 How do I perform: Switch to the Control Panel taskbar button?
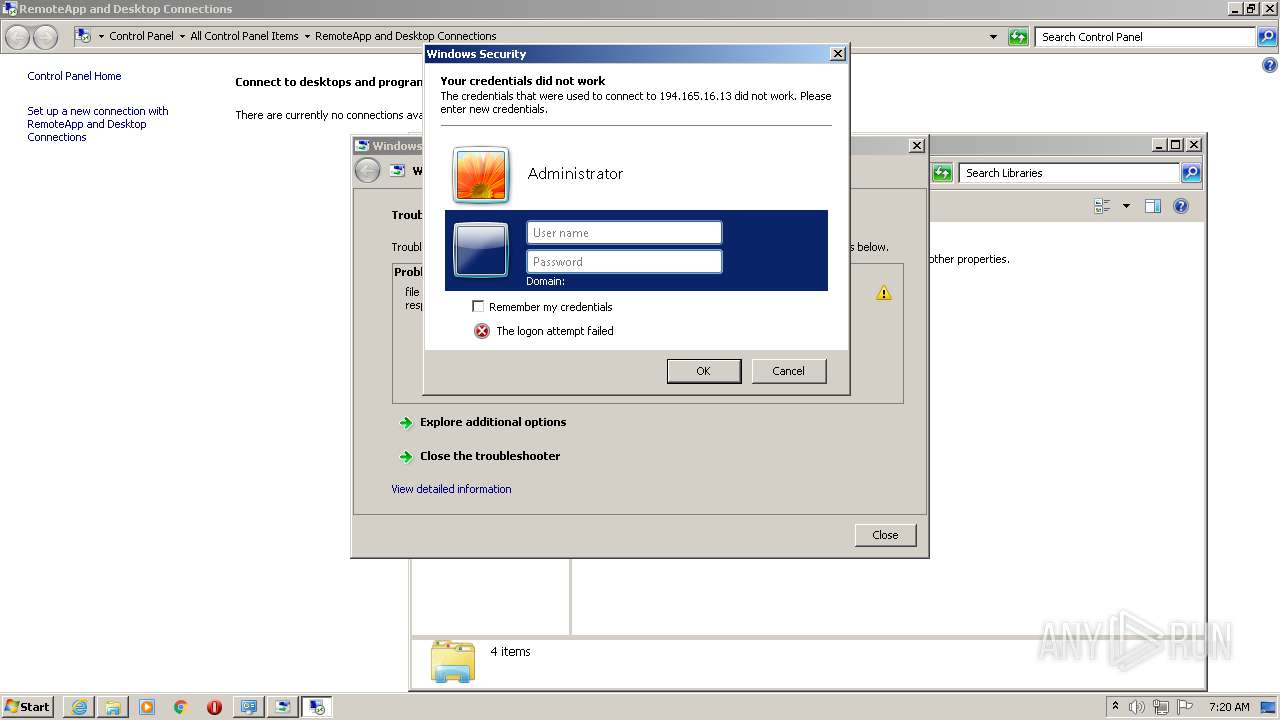(x=248, y=707)
